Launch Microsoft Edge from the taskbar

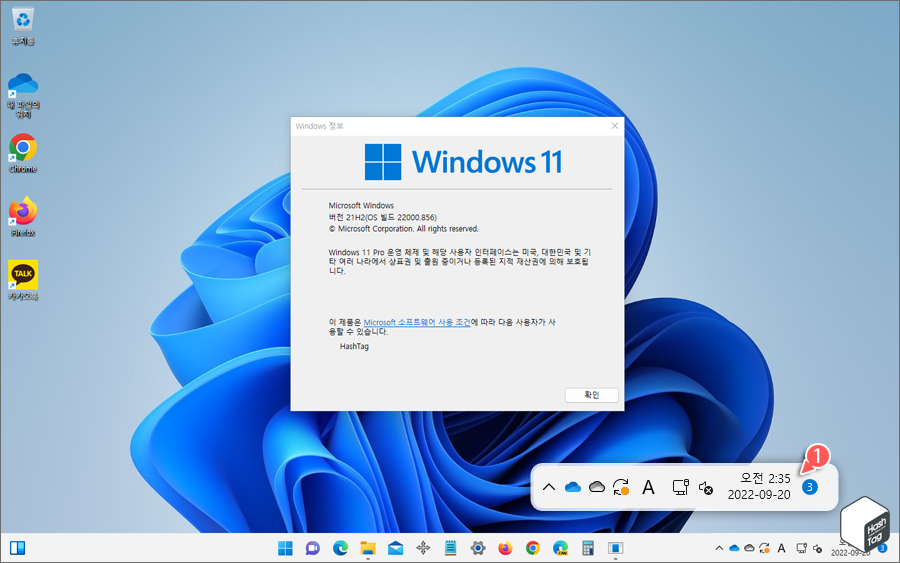pos(340,548)
